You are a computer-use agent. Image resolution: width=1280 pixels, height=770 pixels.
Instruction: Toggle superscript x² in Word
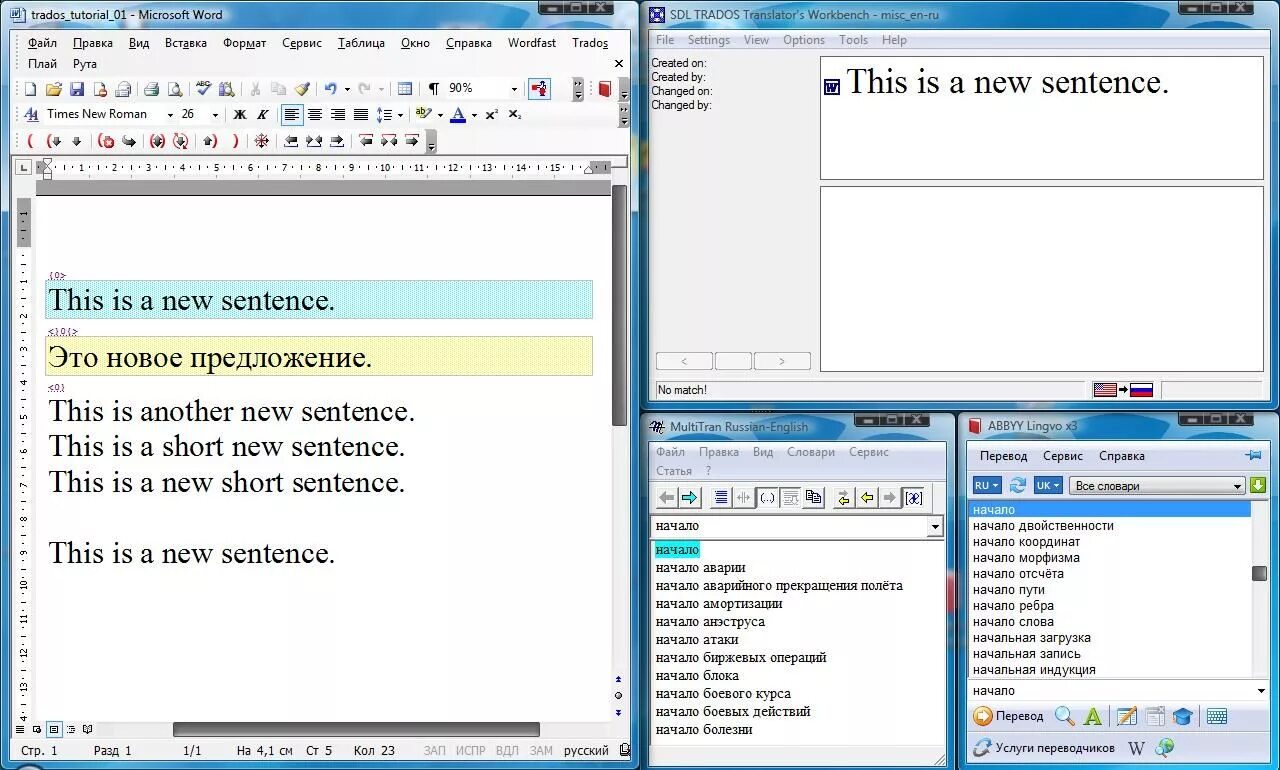(x=492, y=115)
